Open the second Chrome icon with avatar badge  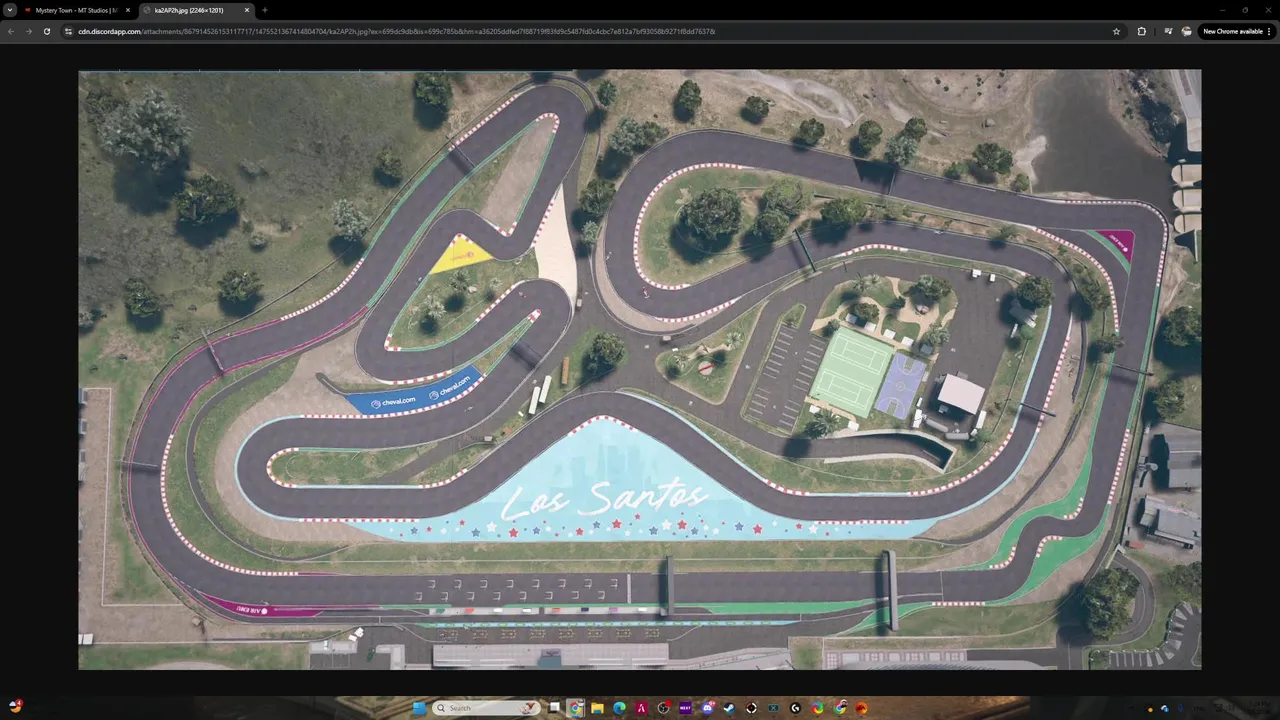click(x=839, y=708)
